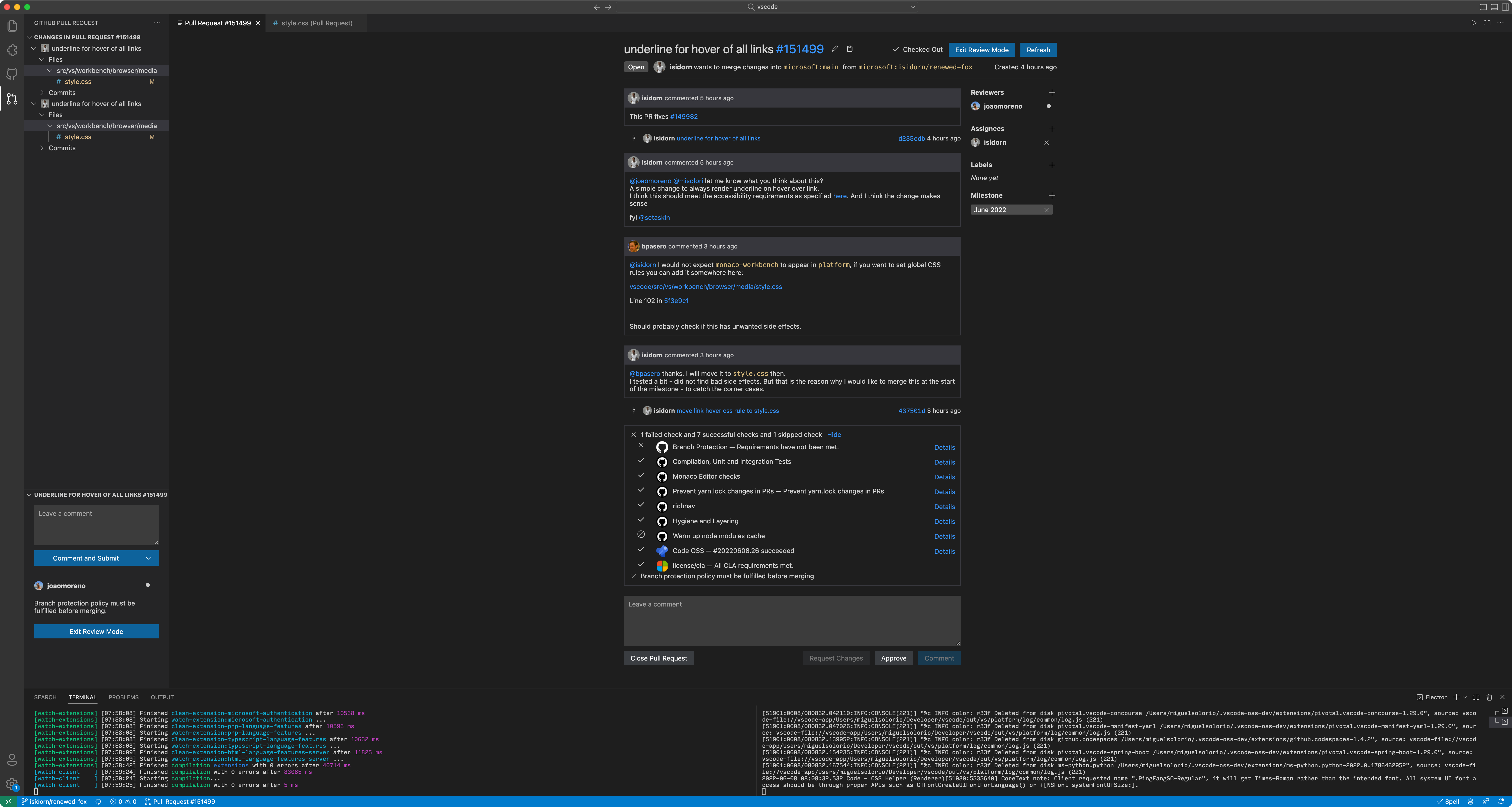Switch to the PROBLEMS panel tab
This screenshot has height=807, width=1512.
(x=123, y=697)
